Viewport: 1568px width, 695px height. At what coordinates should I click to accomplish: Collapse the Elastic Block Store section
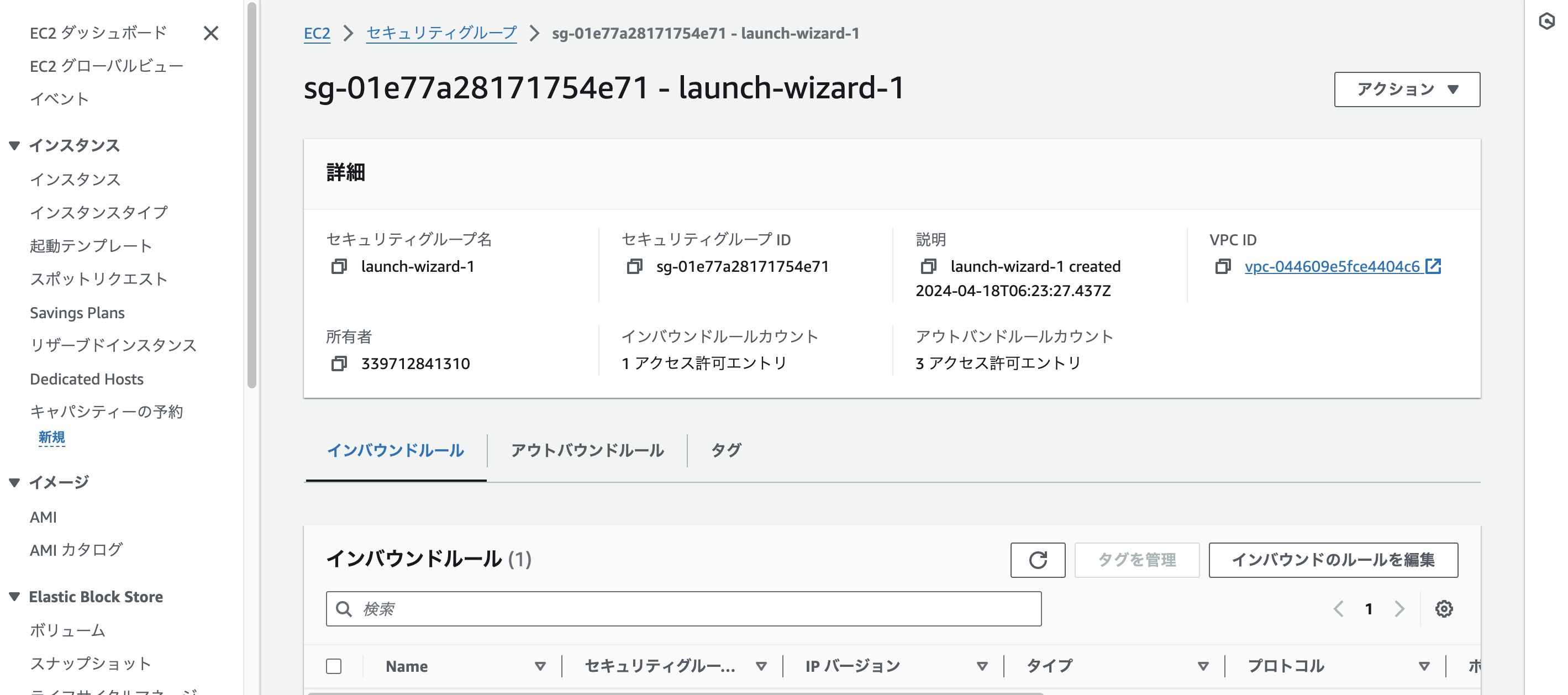tap(14, 597)
